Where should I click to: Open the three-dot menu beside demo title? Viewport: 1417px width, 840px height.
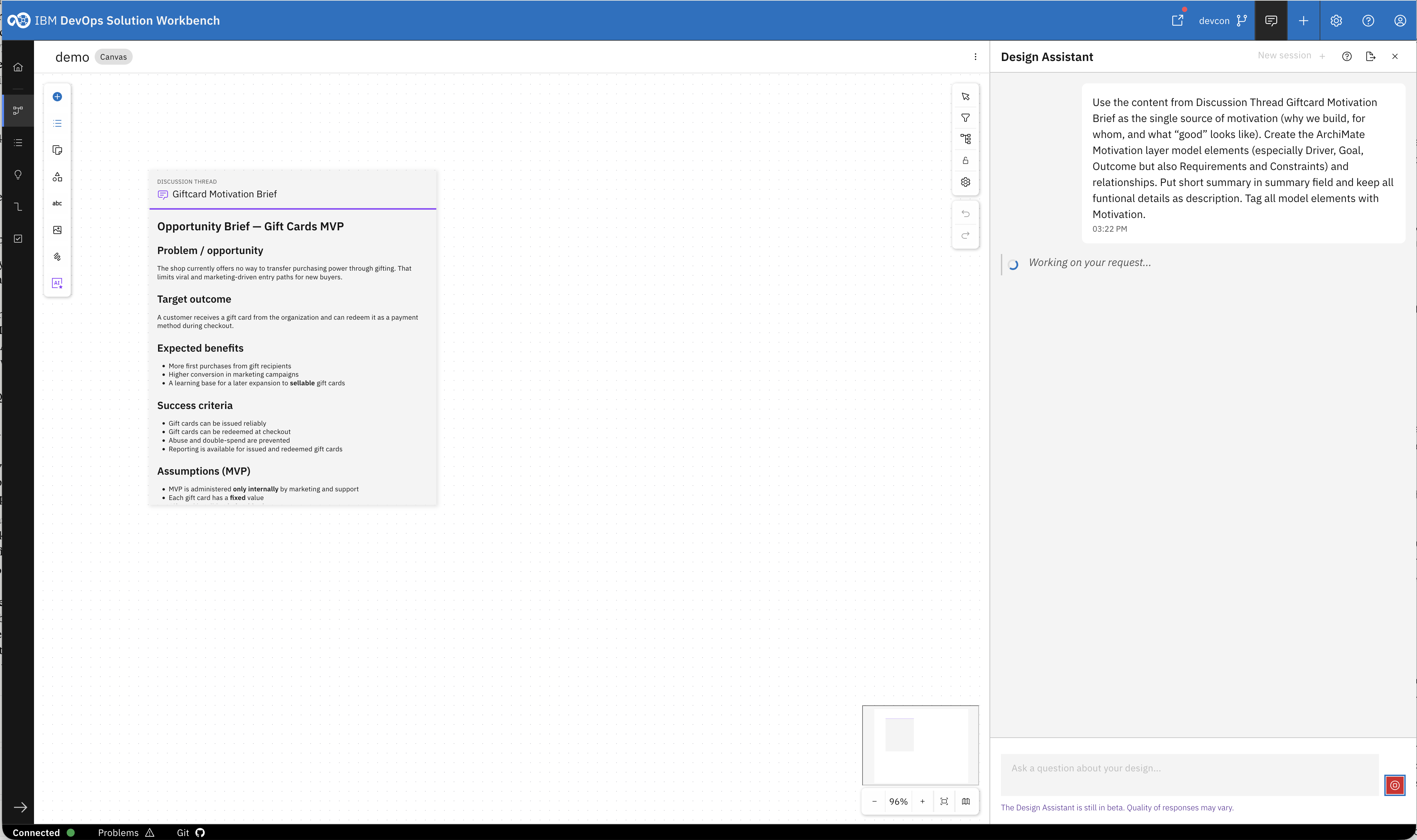[x=975, y=57]
